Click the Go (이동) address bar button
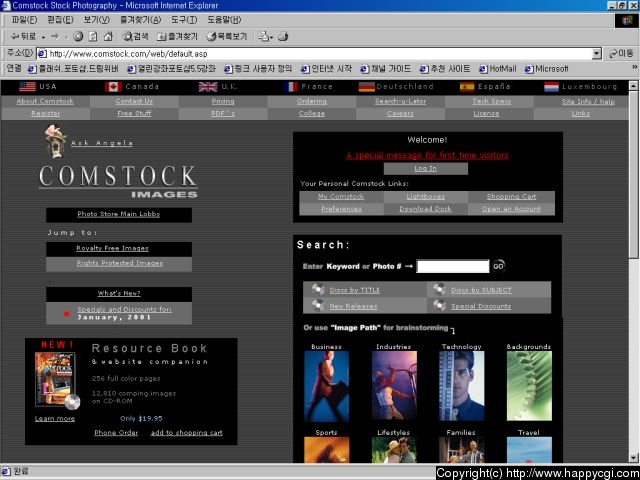This screenshot has height=480, width=640. (x=621, y=53)
